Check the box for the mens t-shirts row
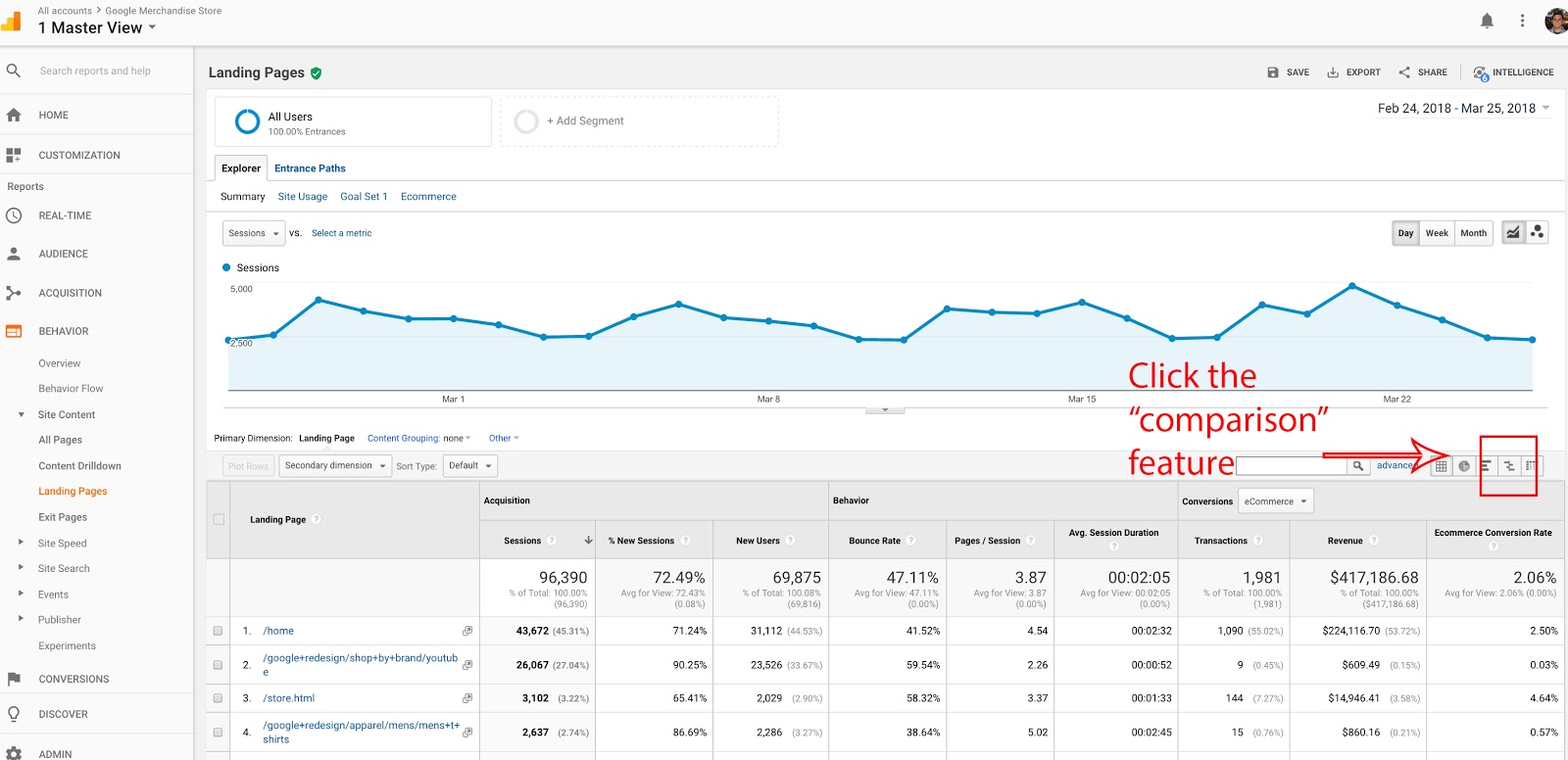The width and height of the screenshot is (1568, 760). [x=218, y=733]
